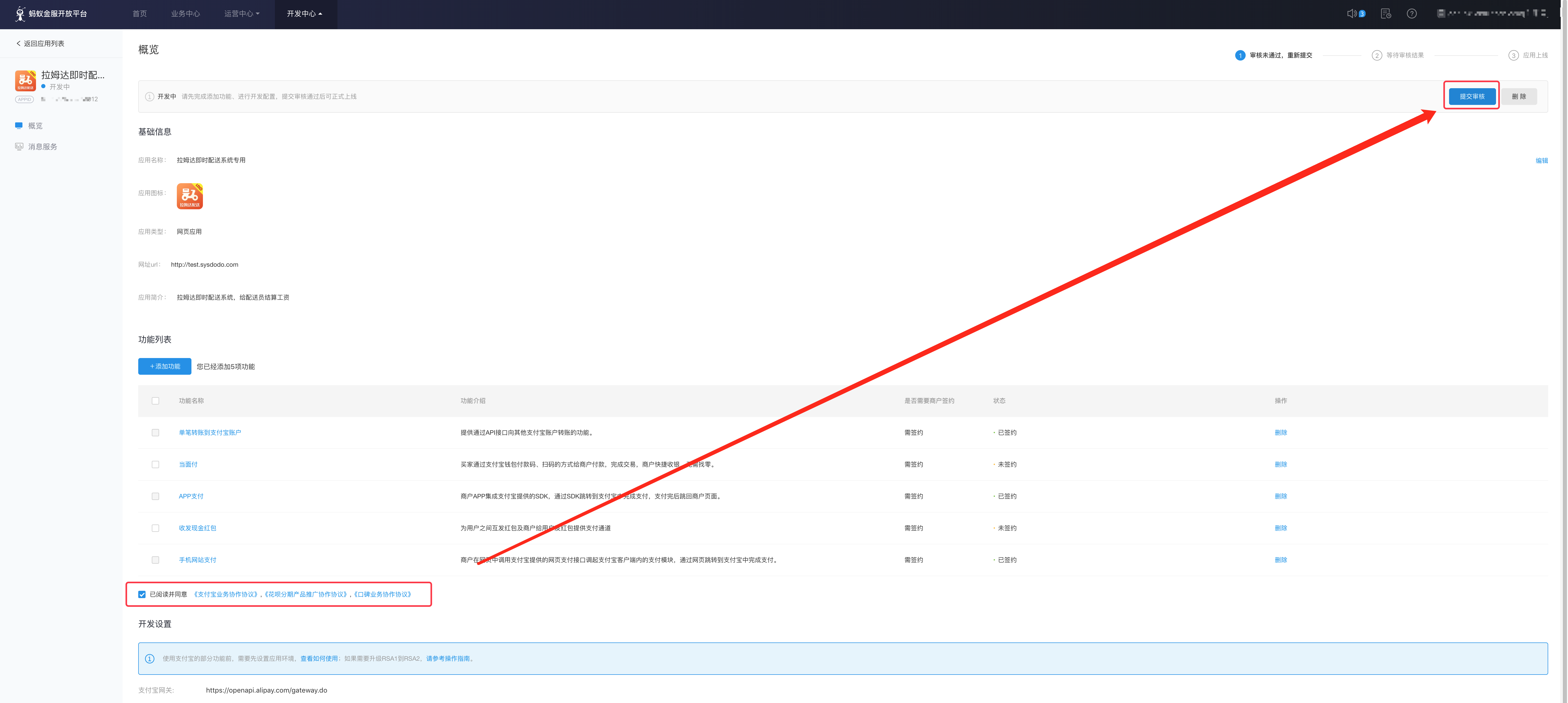Click the APPID badge in sidebar
Image resolution: width=1568 pixels, height=703 pixels.
pos(24,99)
